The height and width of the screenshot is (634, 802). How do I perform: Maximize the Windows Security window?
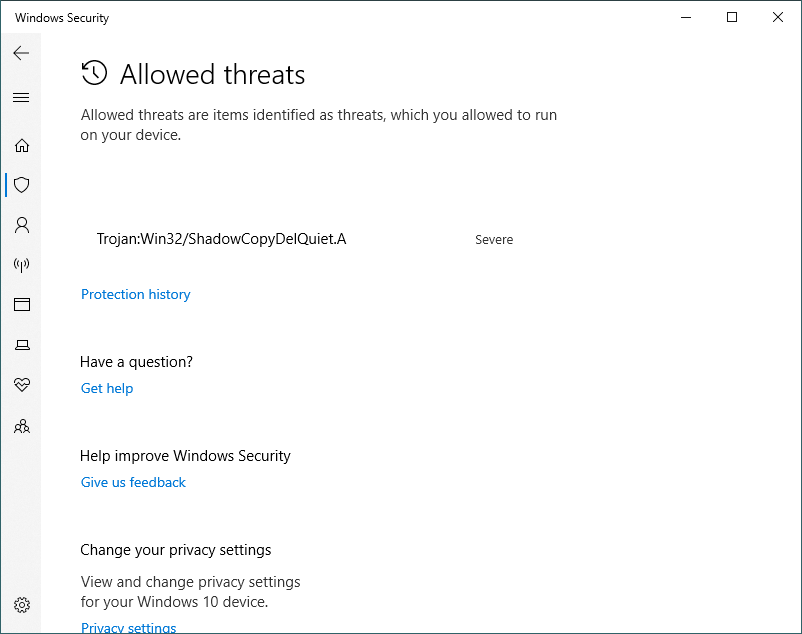click(x=732, y=17)
